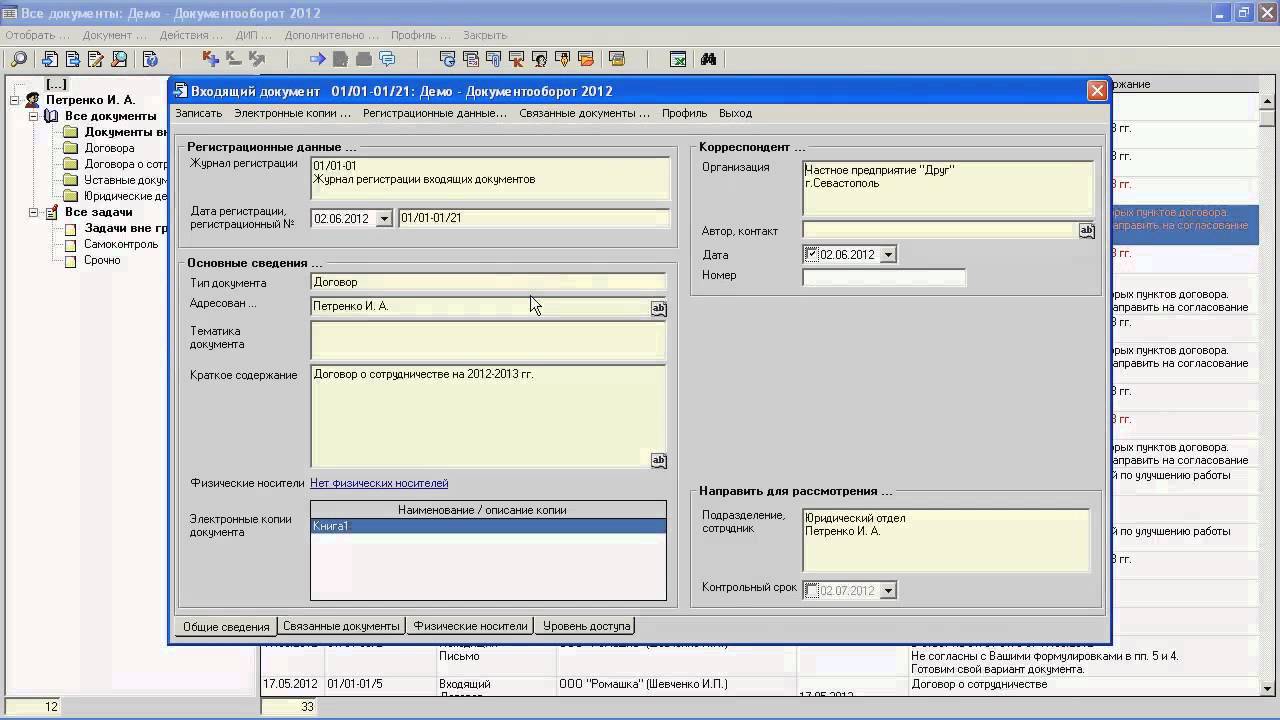1280x720 pixels.
Task: Collapse the Все задачи tree node
Action: (x=33, y=212)
